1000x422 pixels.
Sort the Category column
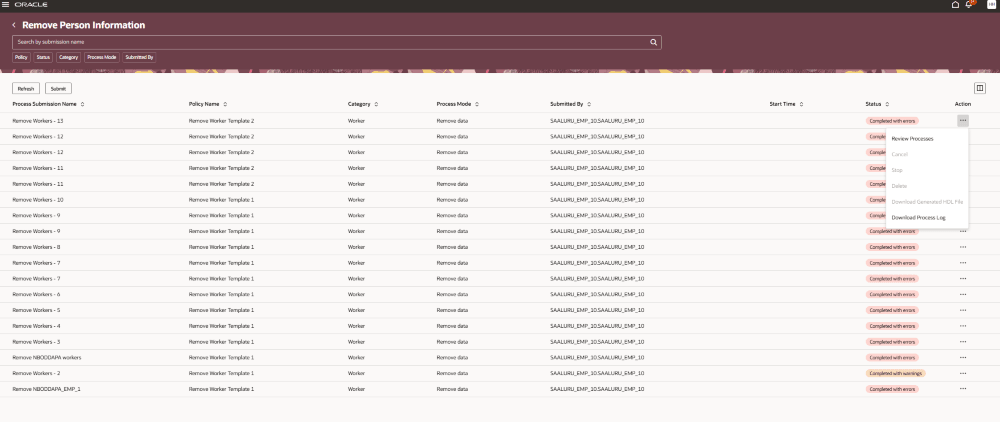[x=376, y=104]
